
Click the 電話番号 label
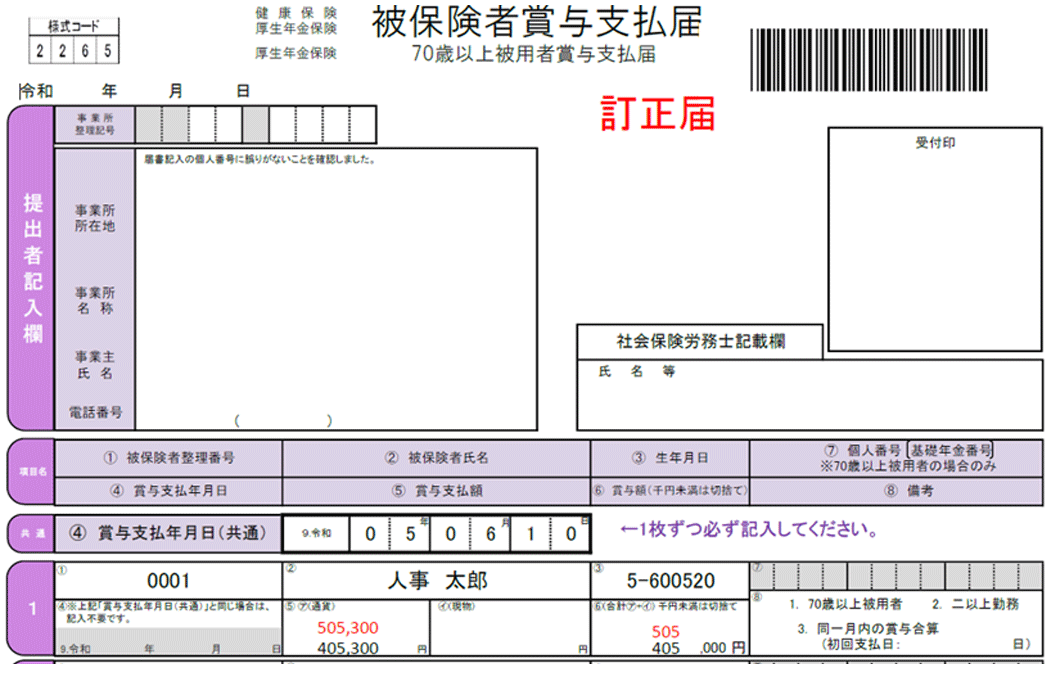pyautogui.click(x=95, y=412)
